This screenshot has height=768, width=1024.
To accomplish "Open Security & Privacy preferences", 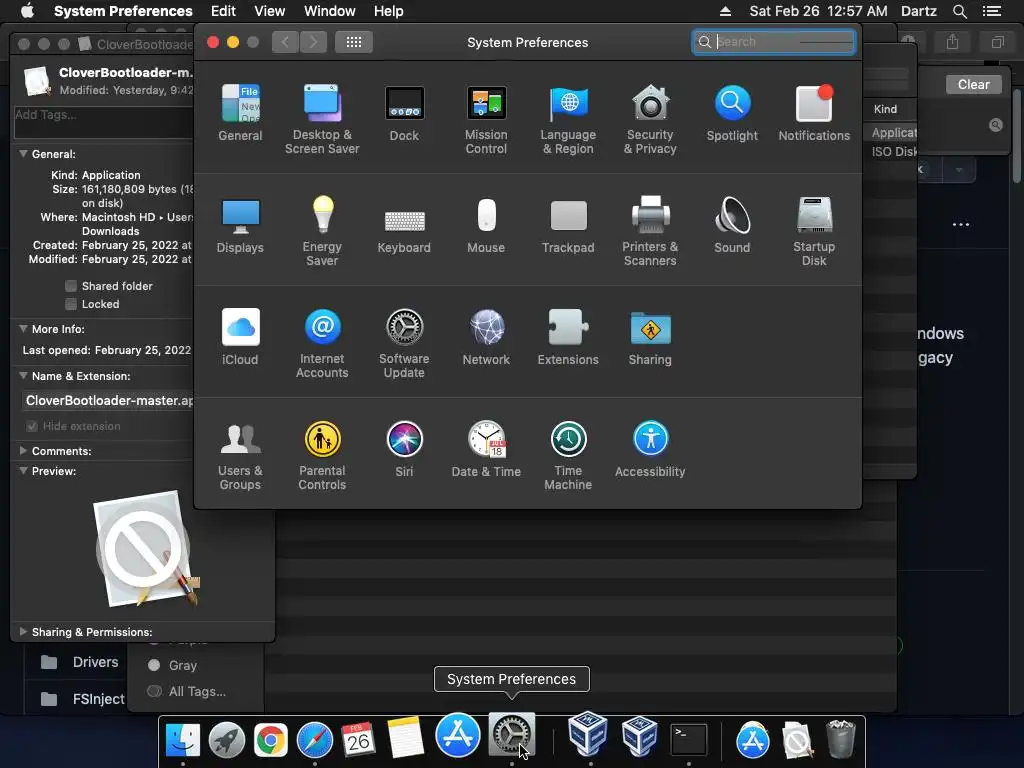I will [650, 119].
